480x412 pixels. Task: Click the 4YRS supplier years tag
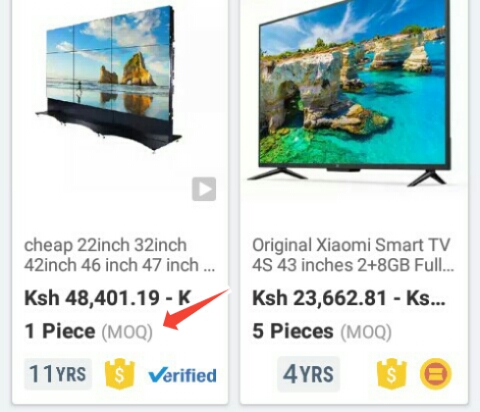click(x=308, y=374)
